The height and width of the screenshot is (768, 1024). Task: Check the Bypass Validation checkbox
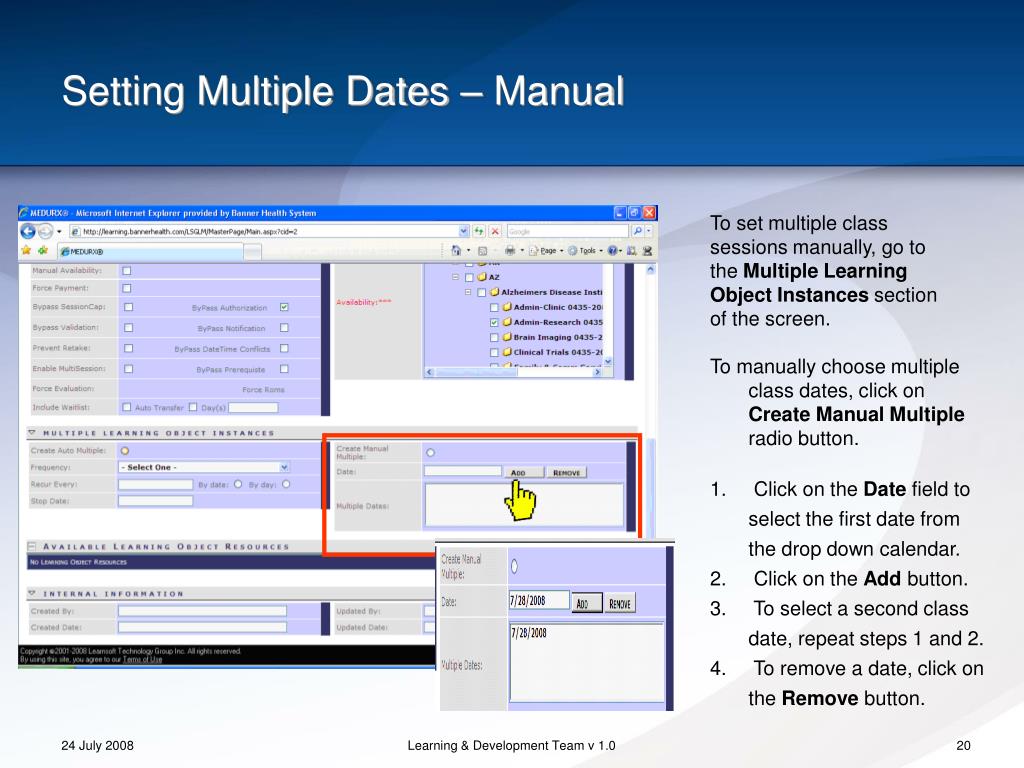click(x=129, y=328)
